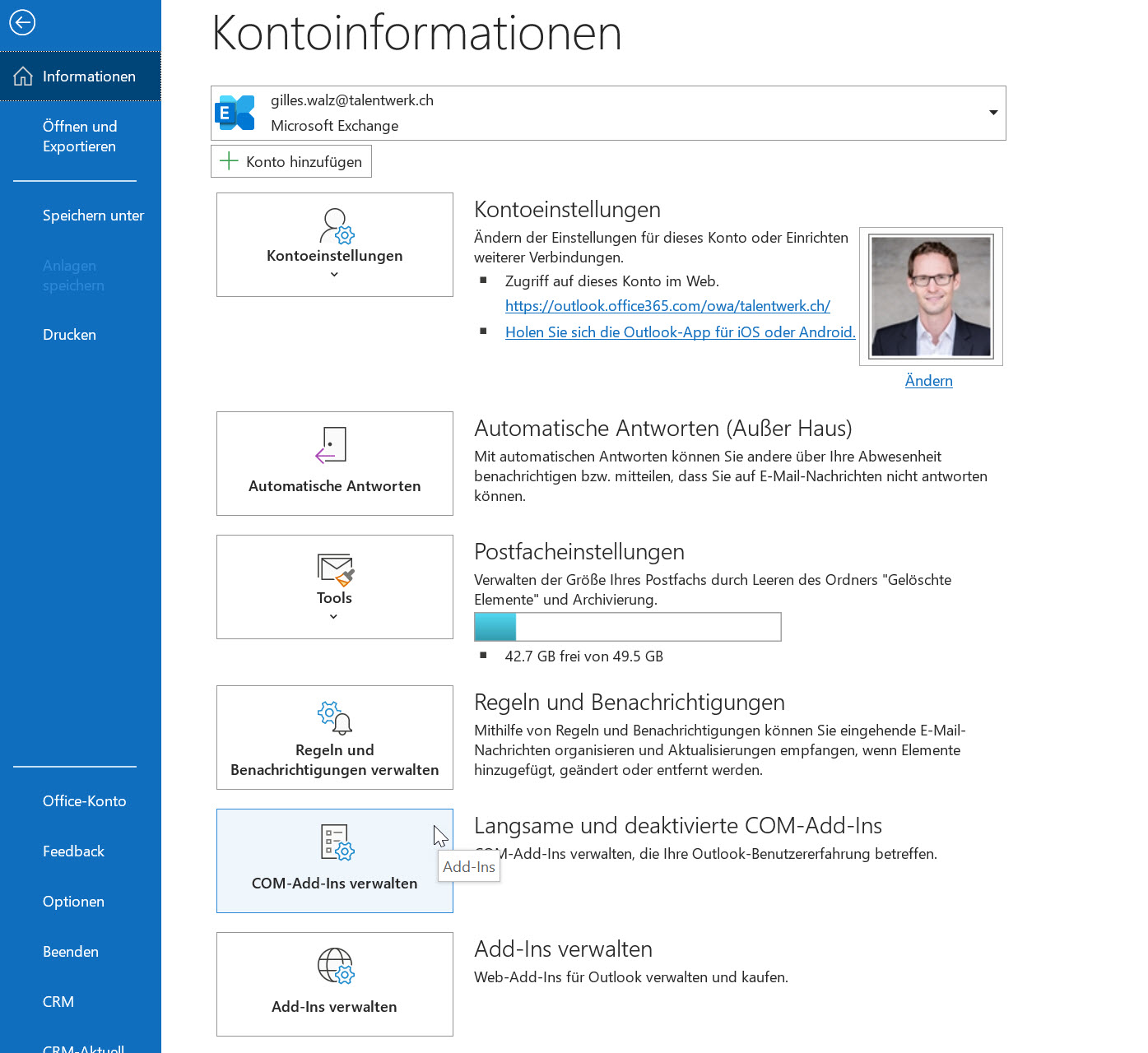Click the door-arrow Automatische Antworten icon
1148x1053 pixels.
tap(331, 445)
